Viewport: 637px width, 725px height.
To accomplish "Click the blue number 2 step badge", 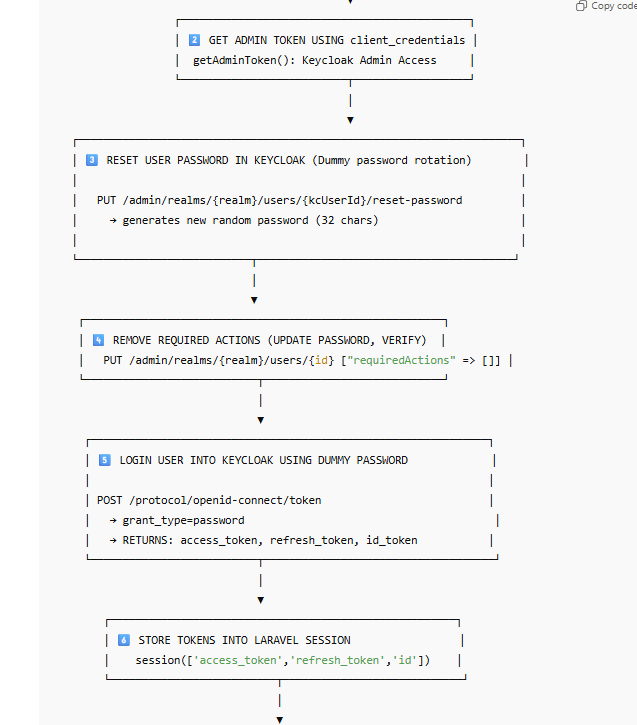I will [x=194, y=40].
